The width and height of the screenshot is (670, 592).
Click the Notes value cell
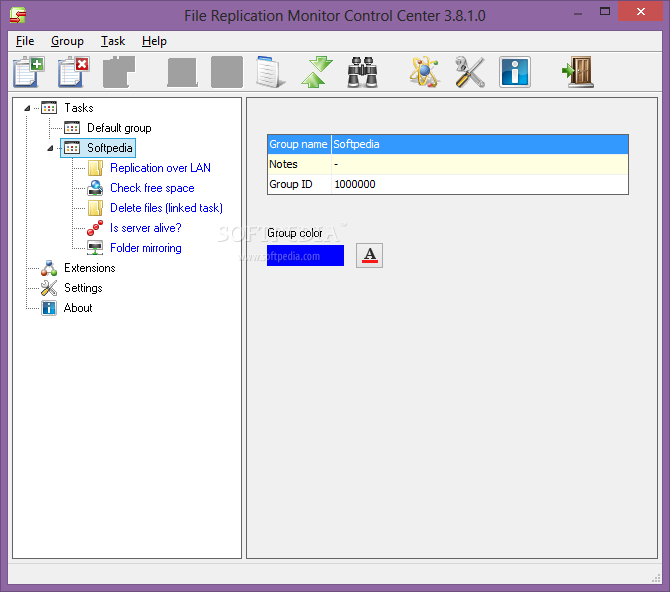[480, 164]
